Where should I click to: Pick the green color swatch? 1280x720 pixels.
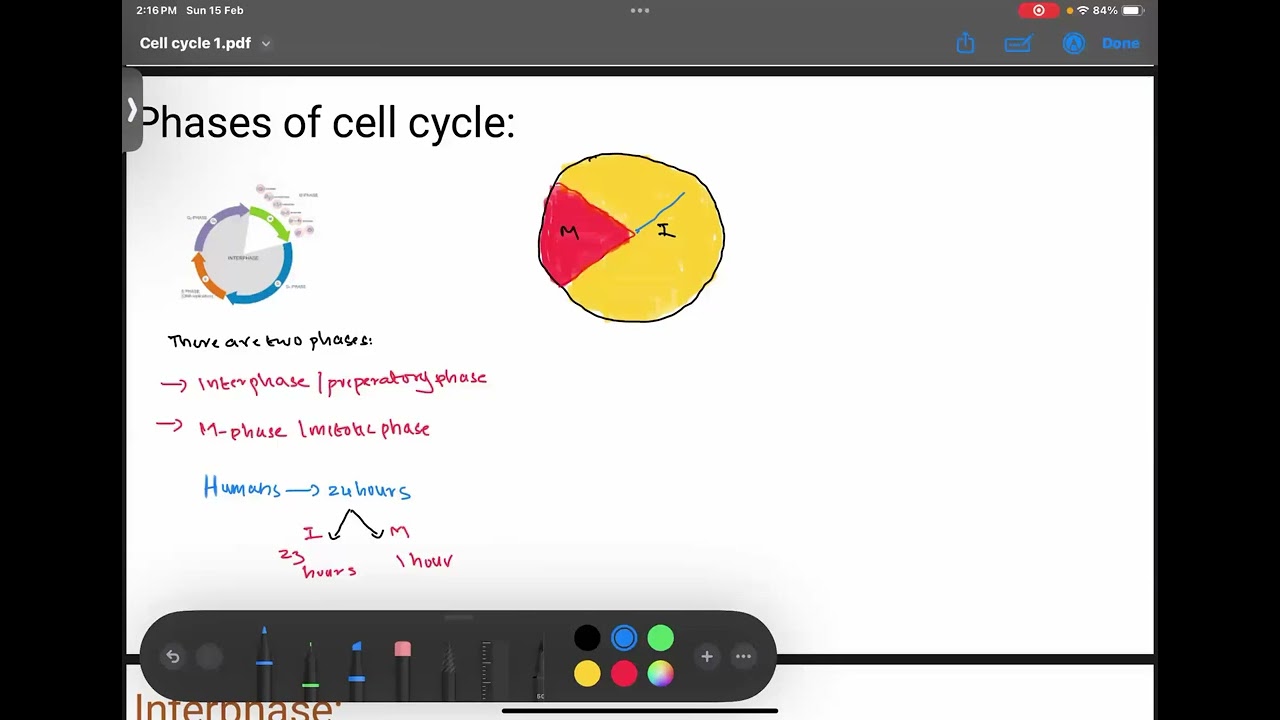point(660,638)
